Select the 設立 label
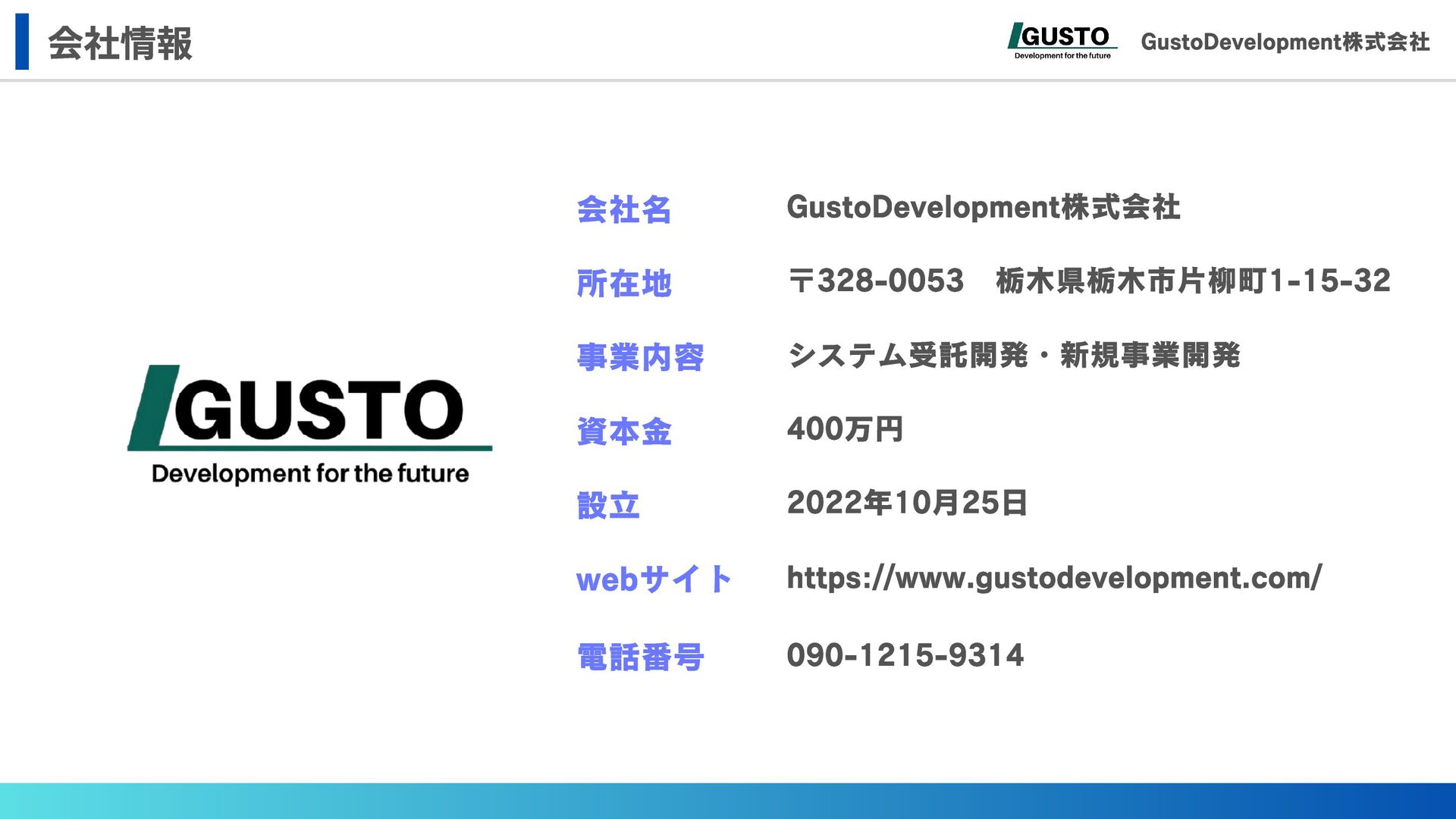Viewport: 1456px width, 819px height. pyautogui.click(x=608, y=505)
